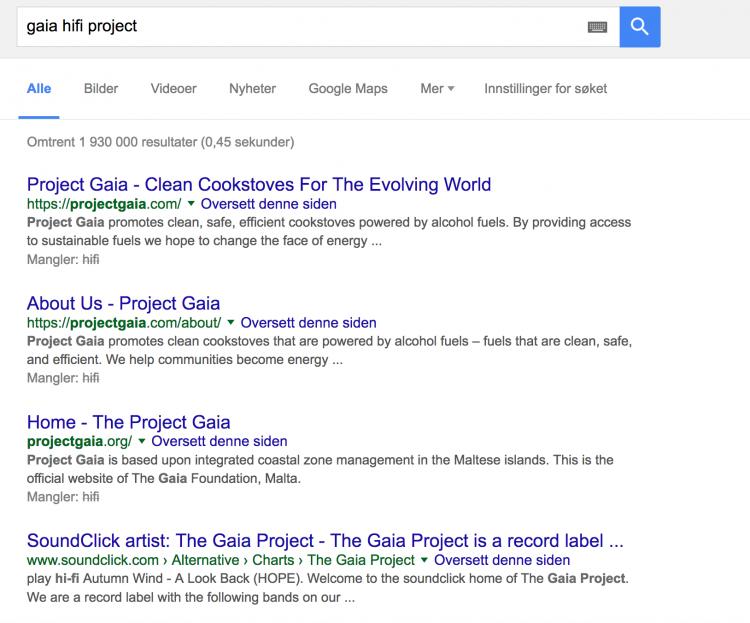The width and height of the screenshot is (750, 623).
Task: Switch to the Videoer tab
Action: [x=174, y=89]
